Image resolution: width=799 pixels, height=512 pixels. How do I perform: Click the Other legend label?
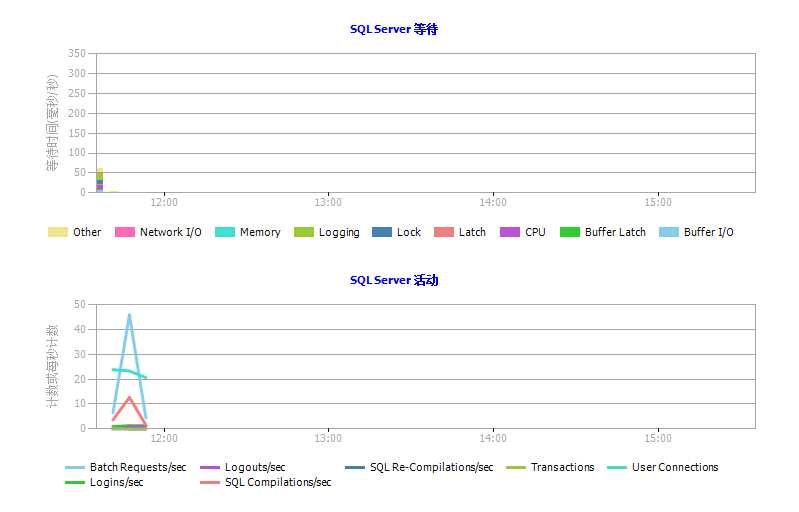click(x=87, y=232)
